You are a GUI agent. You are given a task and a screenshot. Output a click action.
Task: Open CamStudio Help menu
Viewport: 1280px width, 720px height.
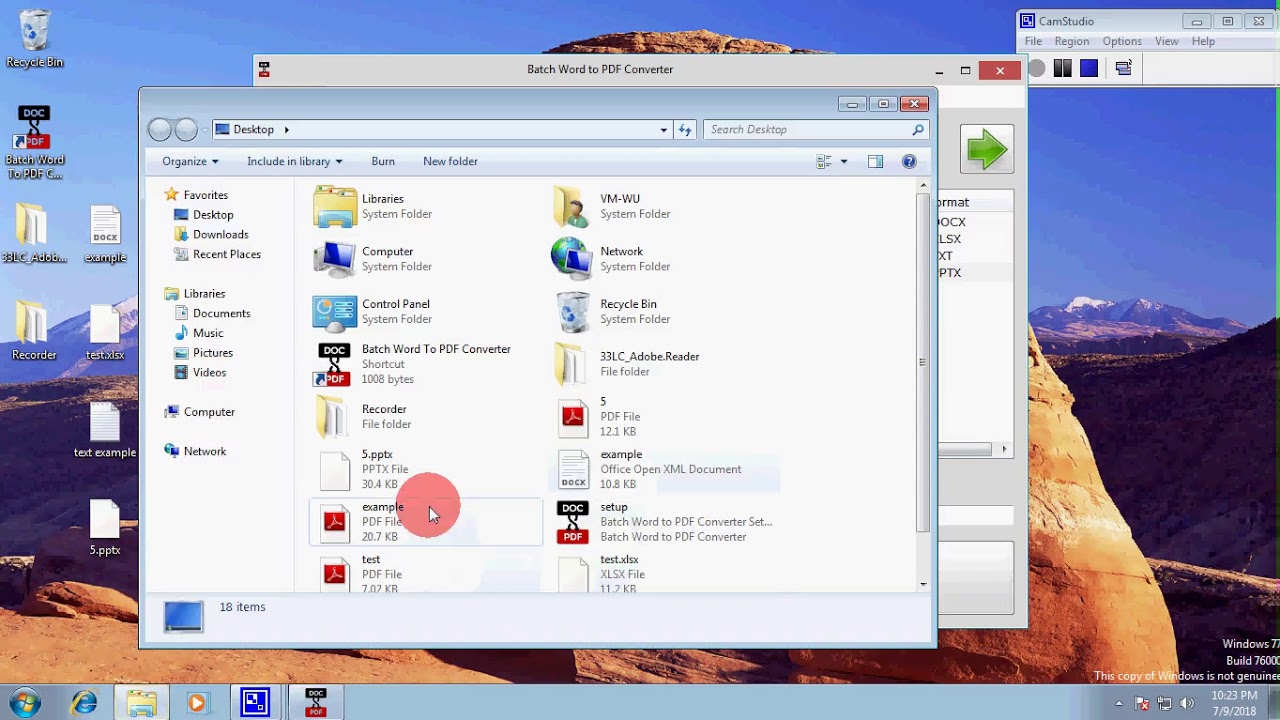[x=1203, y=41]
